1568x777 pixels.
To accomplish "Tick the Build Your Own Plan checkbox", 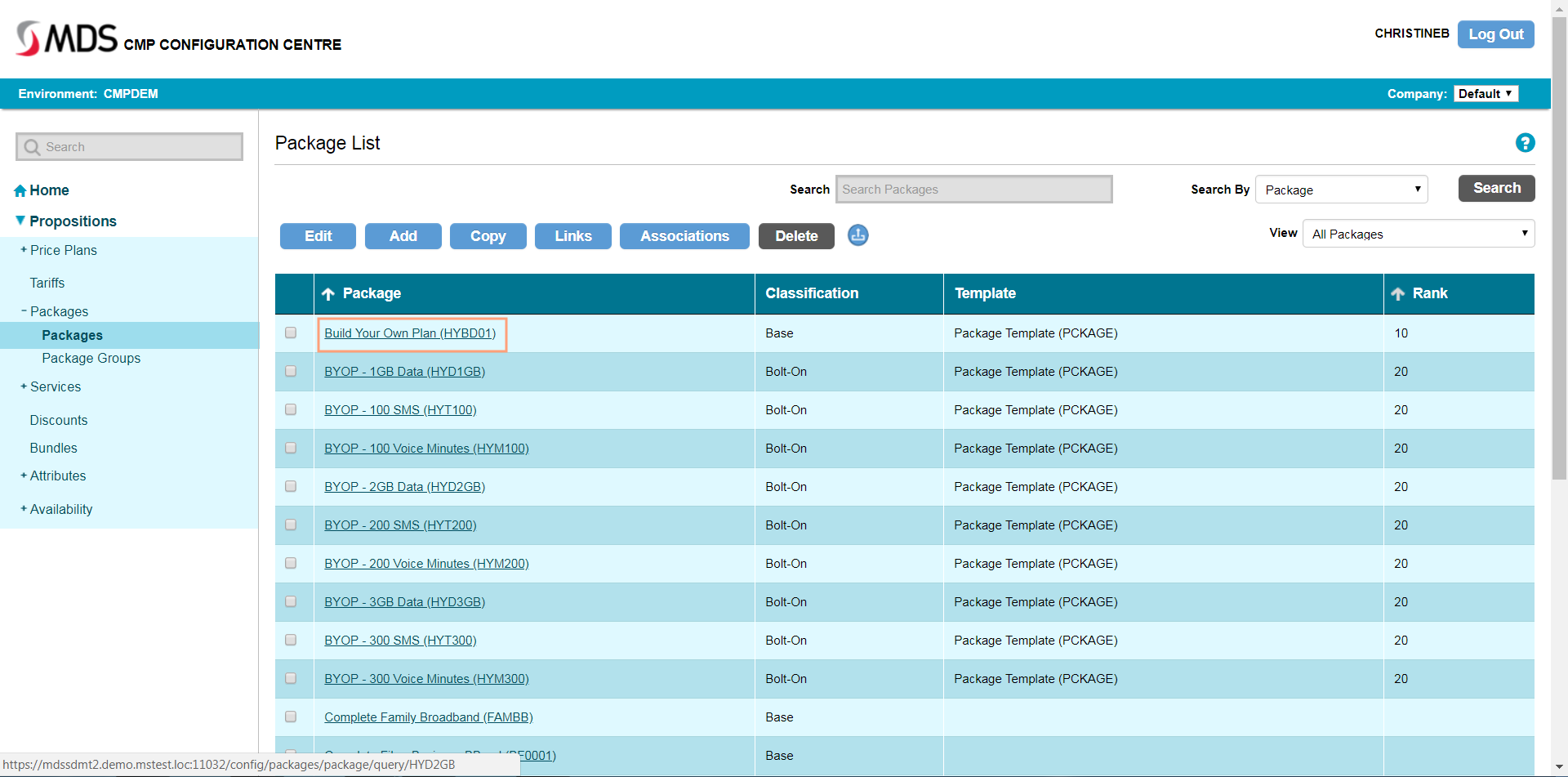I will tap(291, 333).
